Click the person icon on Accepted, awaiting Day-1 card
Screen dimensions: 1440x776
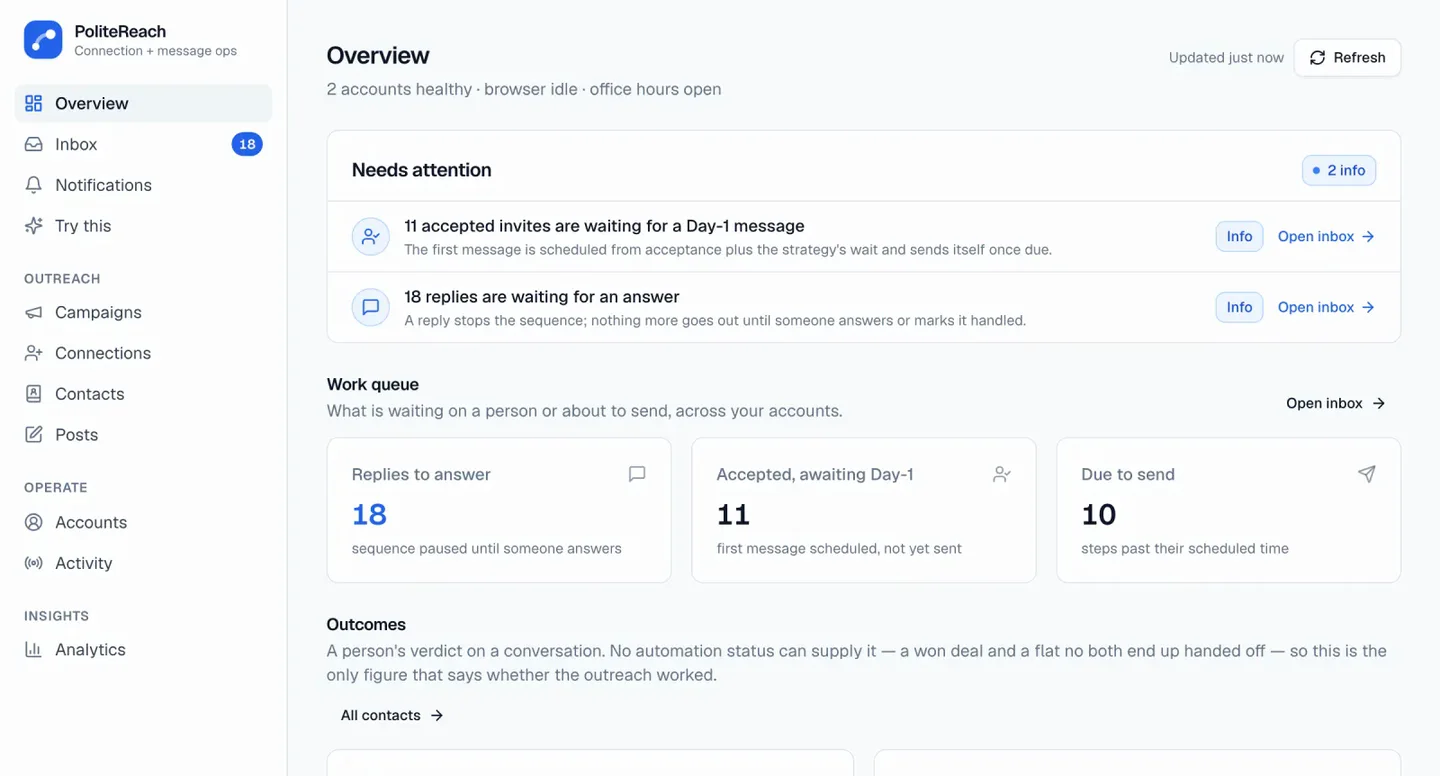click(1002, 474)
